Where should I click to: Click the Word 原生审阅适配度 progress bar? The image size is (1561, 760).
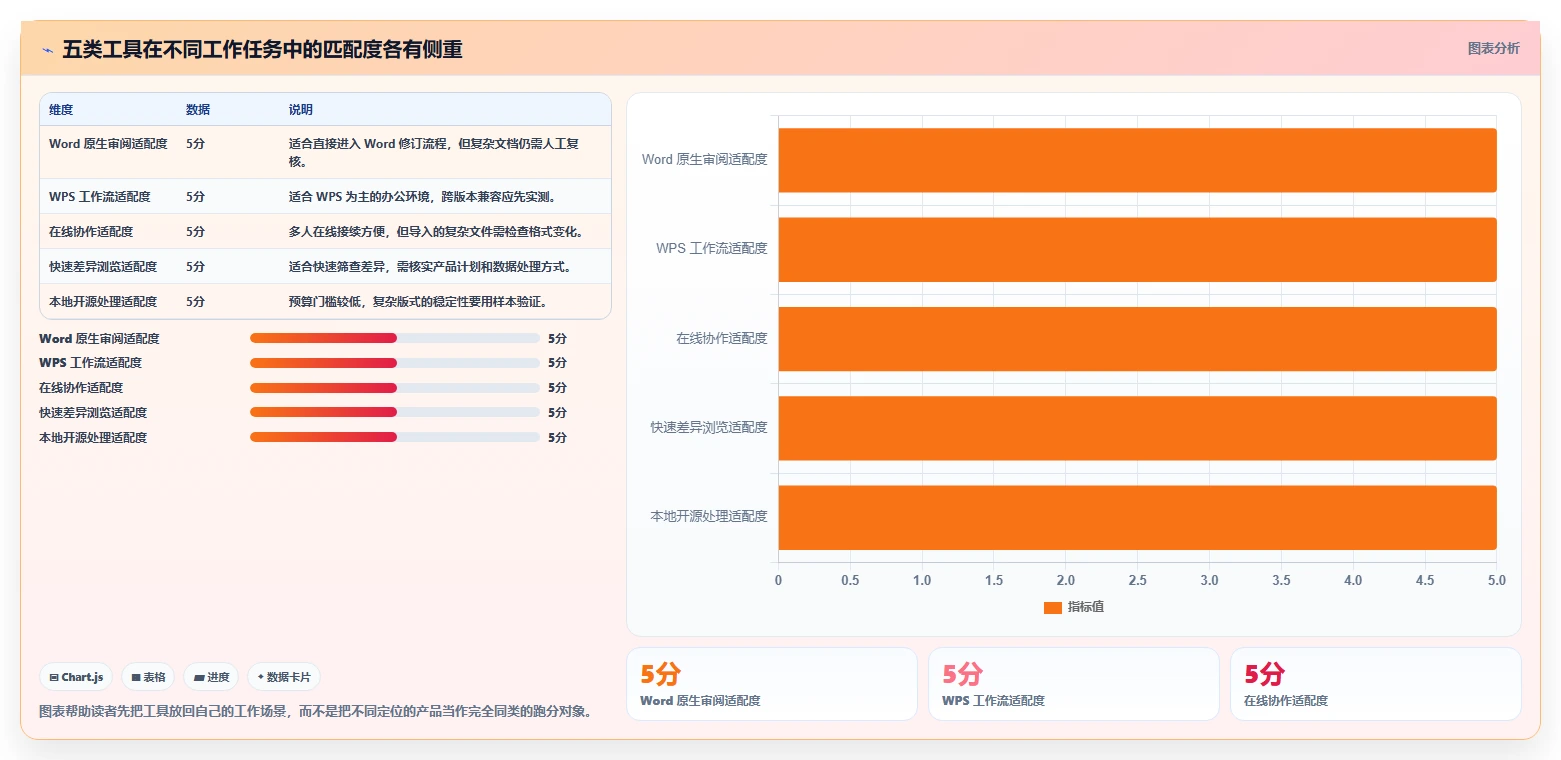tap(395, 338)
